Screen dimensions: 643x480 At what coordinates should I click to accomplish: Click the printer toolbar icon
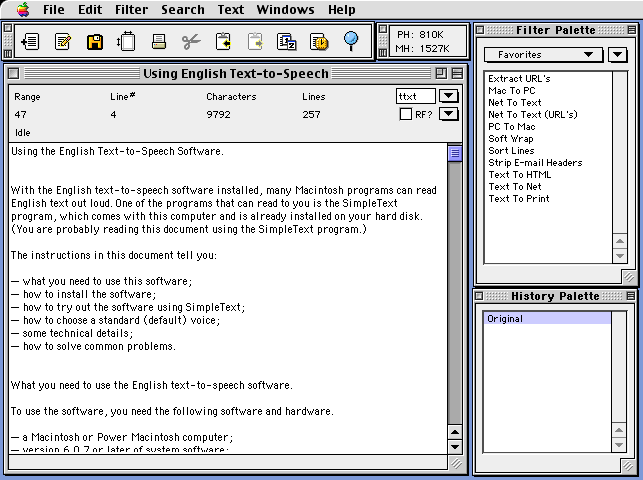tap(159, 42)
